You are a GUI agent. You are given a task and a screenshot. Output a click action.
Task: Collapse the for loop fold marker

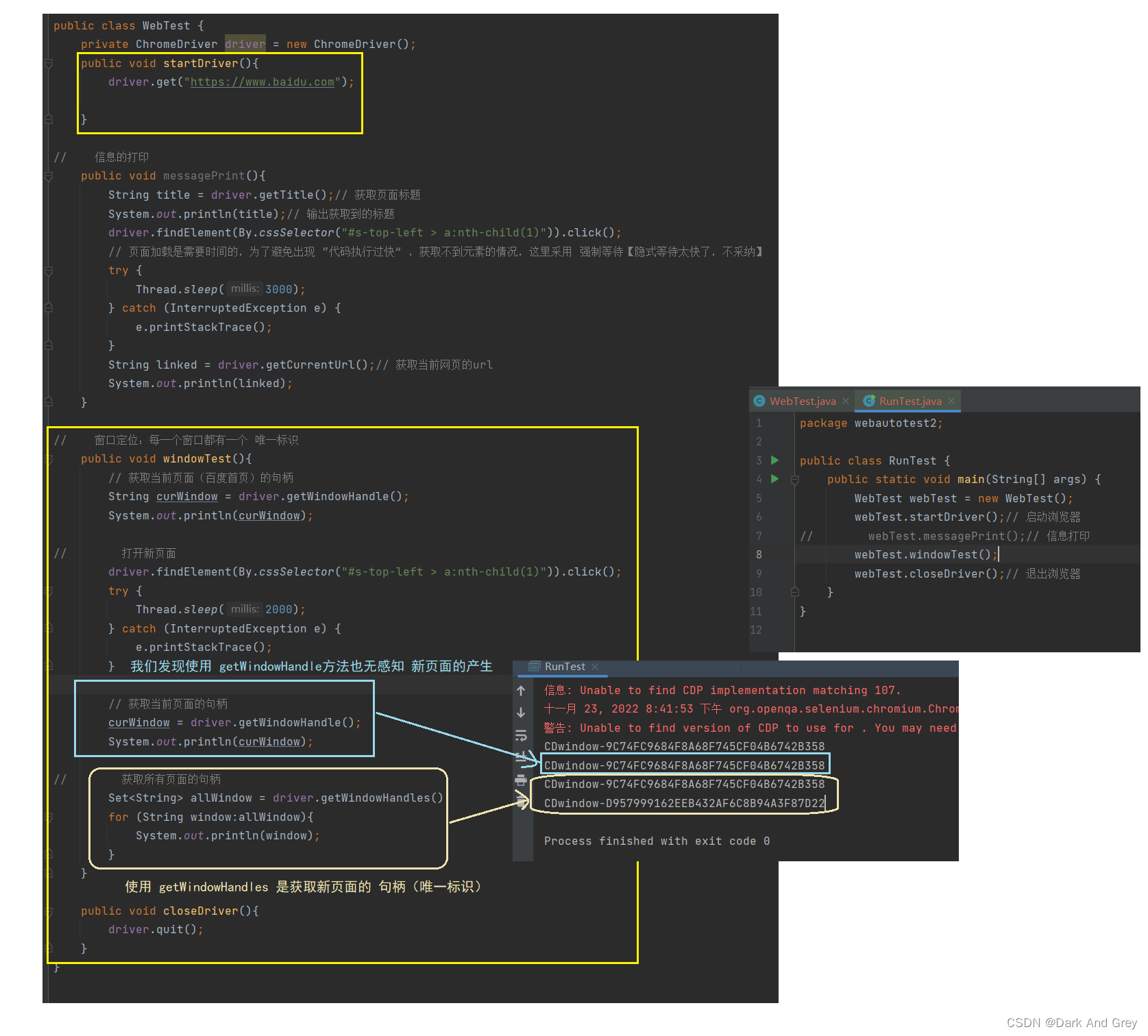click(x=49, y=817)
